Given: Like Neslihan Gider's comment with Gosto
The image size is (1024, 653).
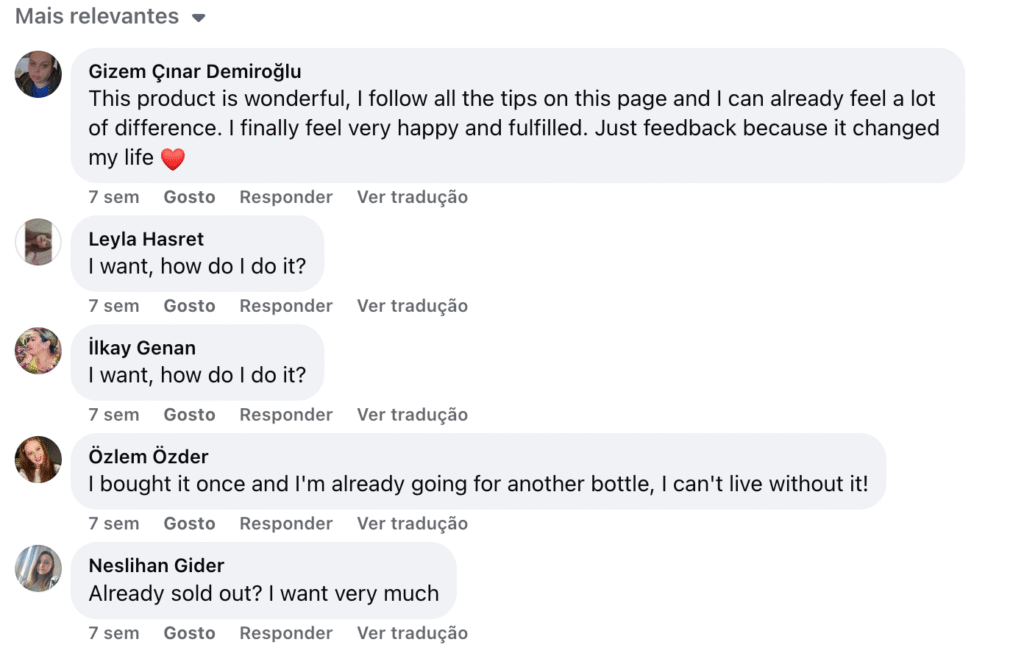Looking at the screenshot, I should point(189,633).
